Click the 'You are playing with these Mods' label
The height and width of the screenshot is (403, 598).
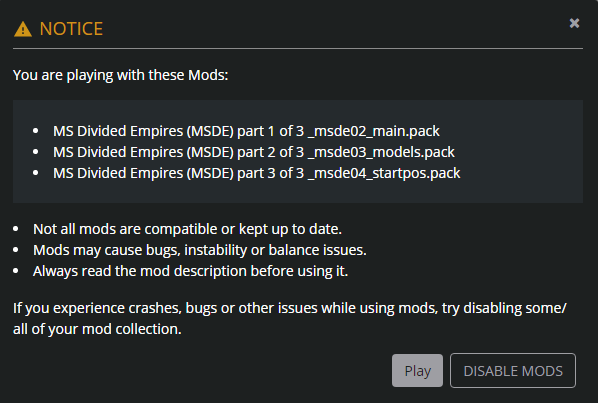point(121,75)
